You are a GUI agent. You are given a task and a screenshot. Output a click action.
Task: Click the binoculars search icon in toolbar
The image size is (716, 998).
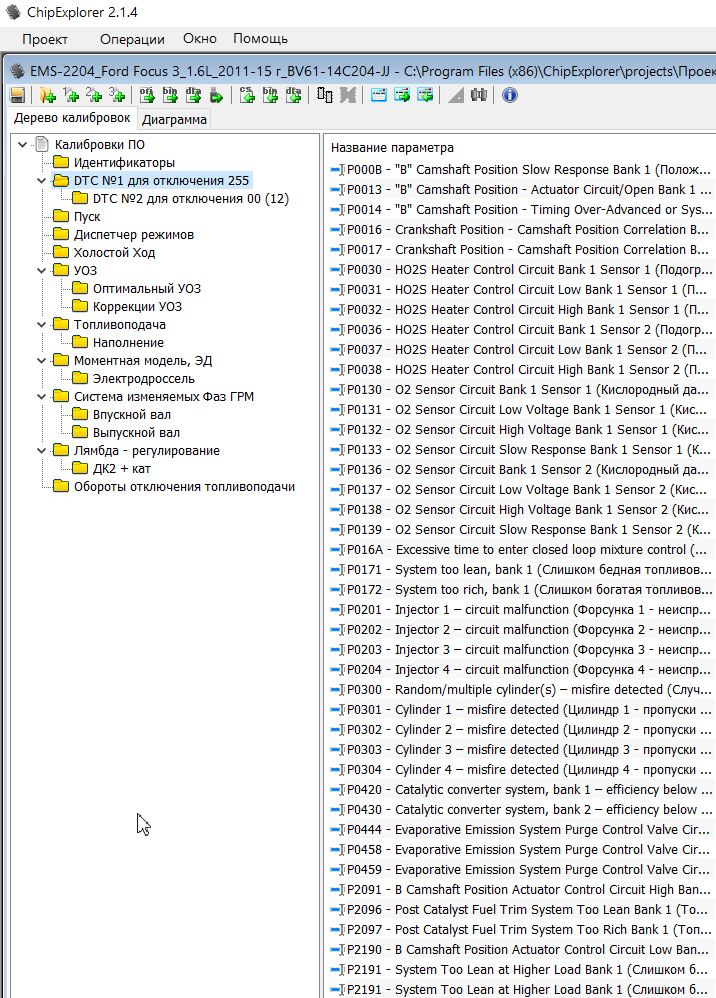tap(478, 95)
